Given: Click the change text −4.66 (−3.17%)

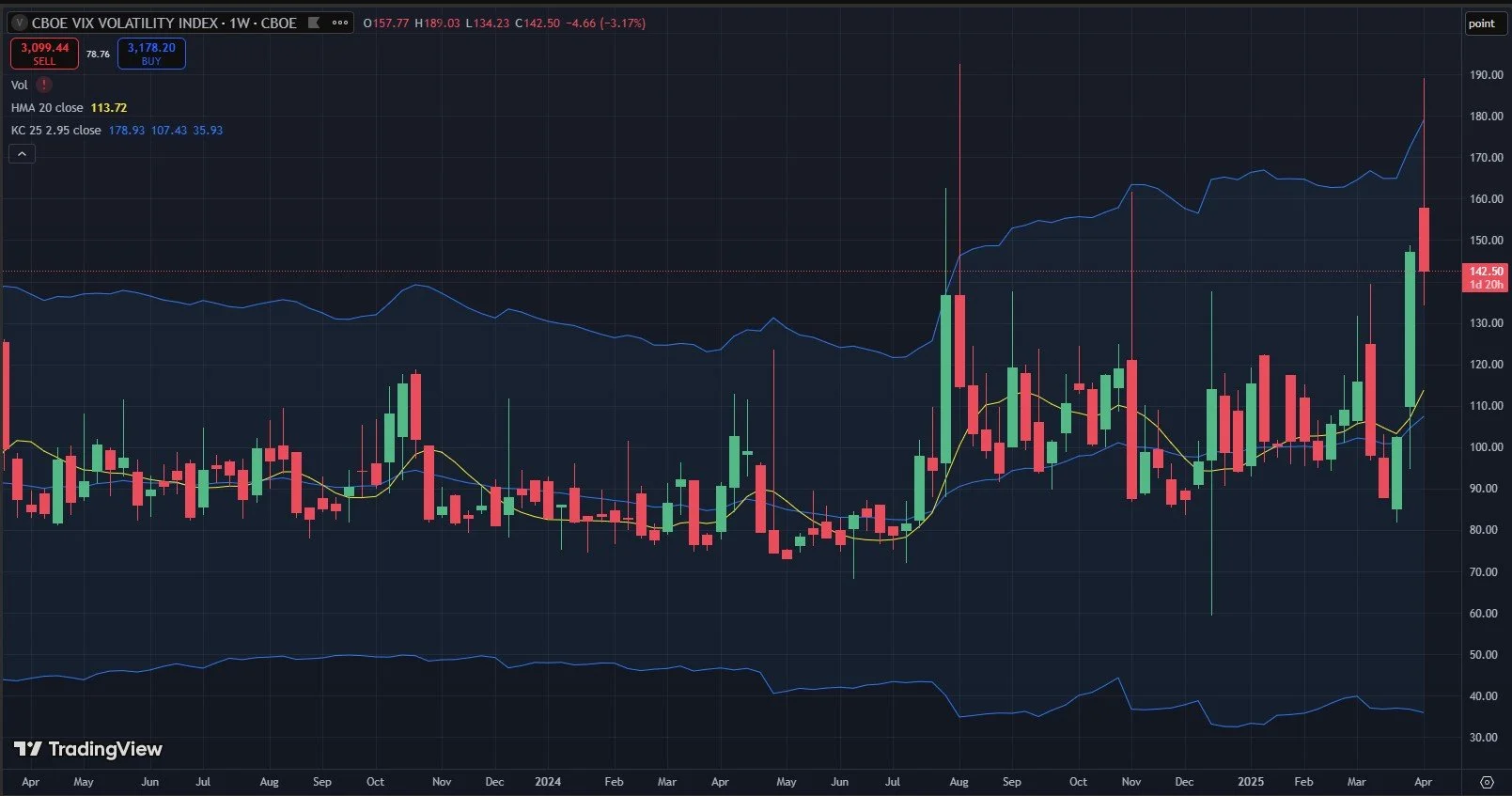Looking at the screenshot, I should (x=606, y=23).
